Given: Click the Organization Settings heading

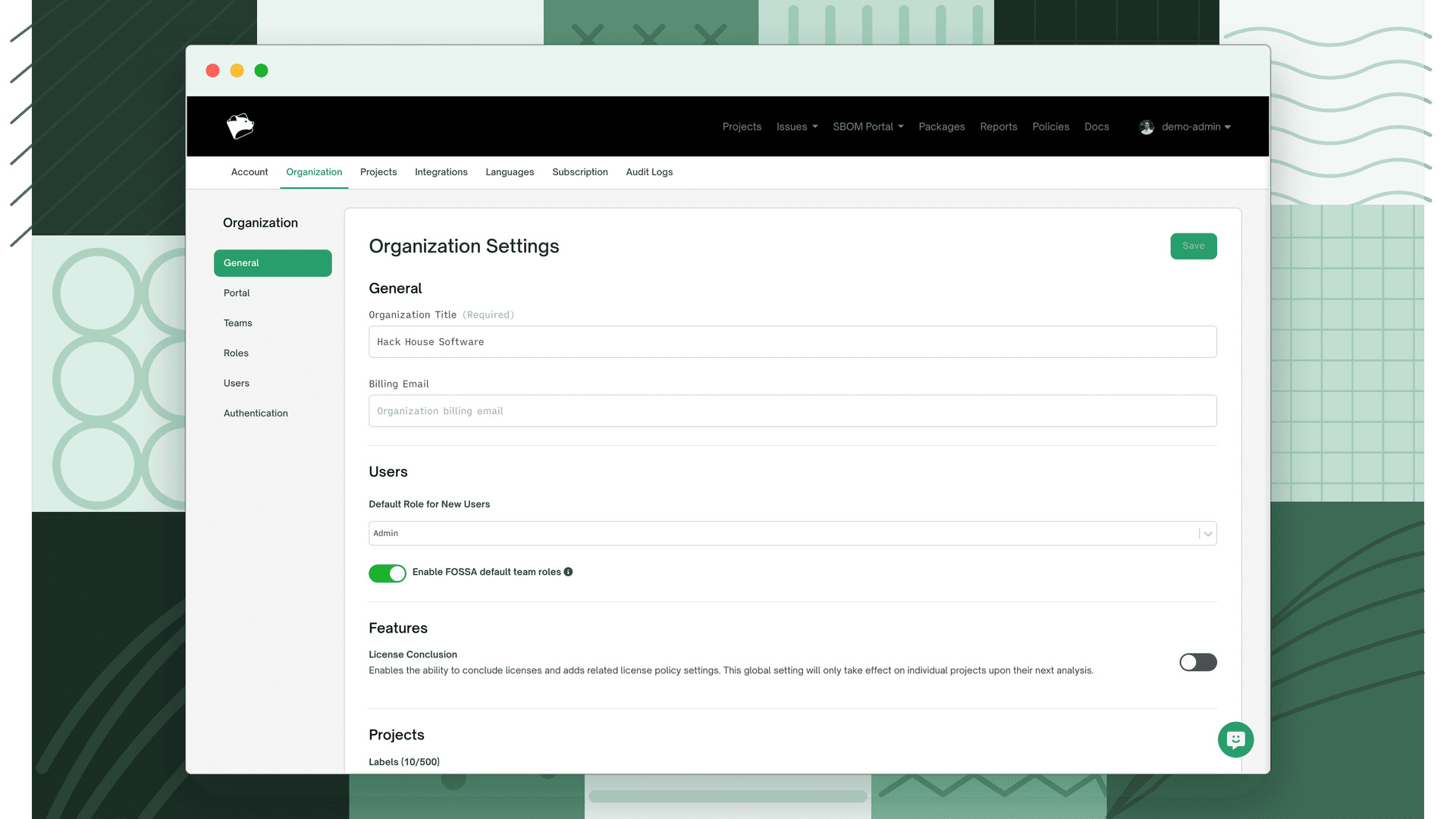Looking at the screenshot, I should click(464, 246).
